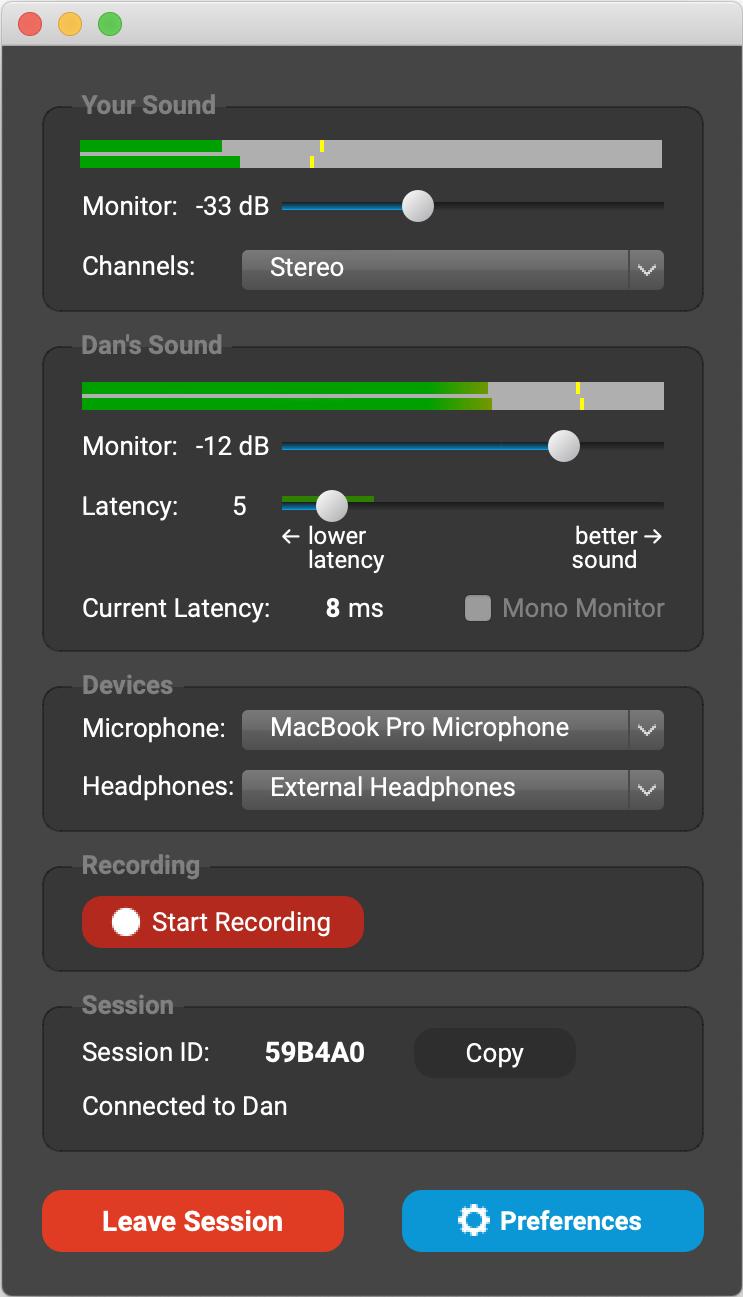Toggle the Mono Monitor checkbox
743x1297 pixels.
point(478,608)
